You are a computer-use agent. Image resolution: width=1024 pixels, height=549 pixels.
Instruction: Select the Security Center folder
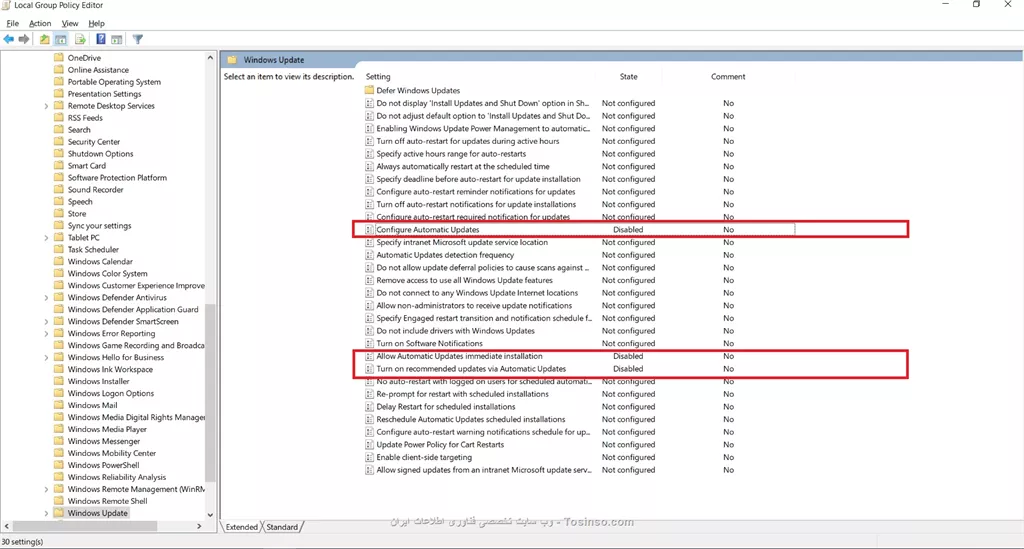click(x=94, y=142)
